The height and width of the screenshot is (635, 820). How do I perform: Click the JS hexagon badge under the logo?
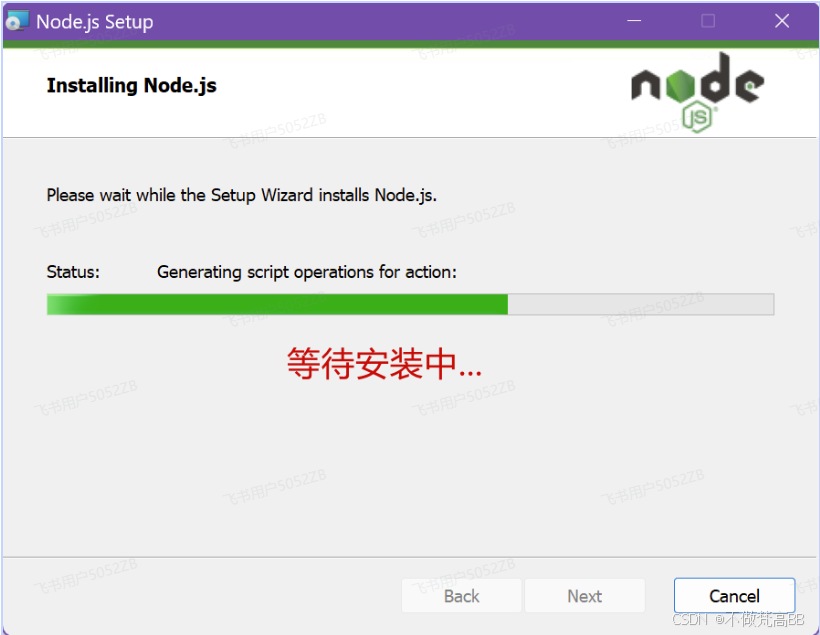[x=698, y=117]
